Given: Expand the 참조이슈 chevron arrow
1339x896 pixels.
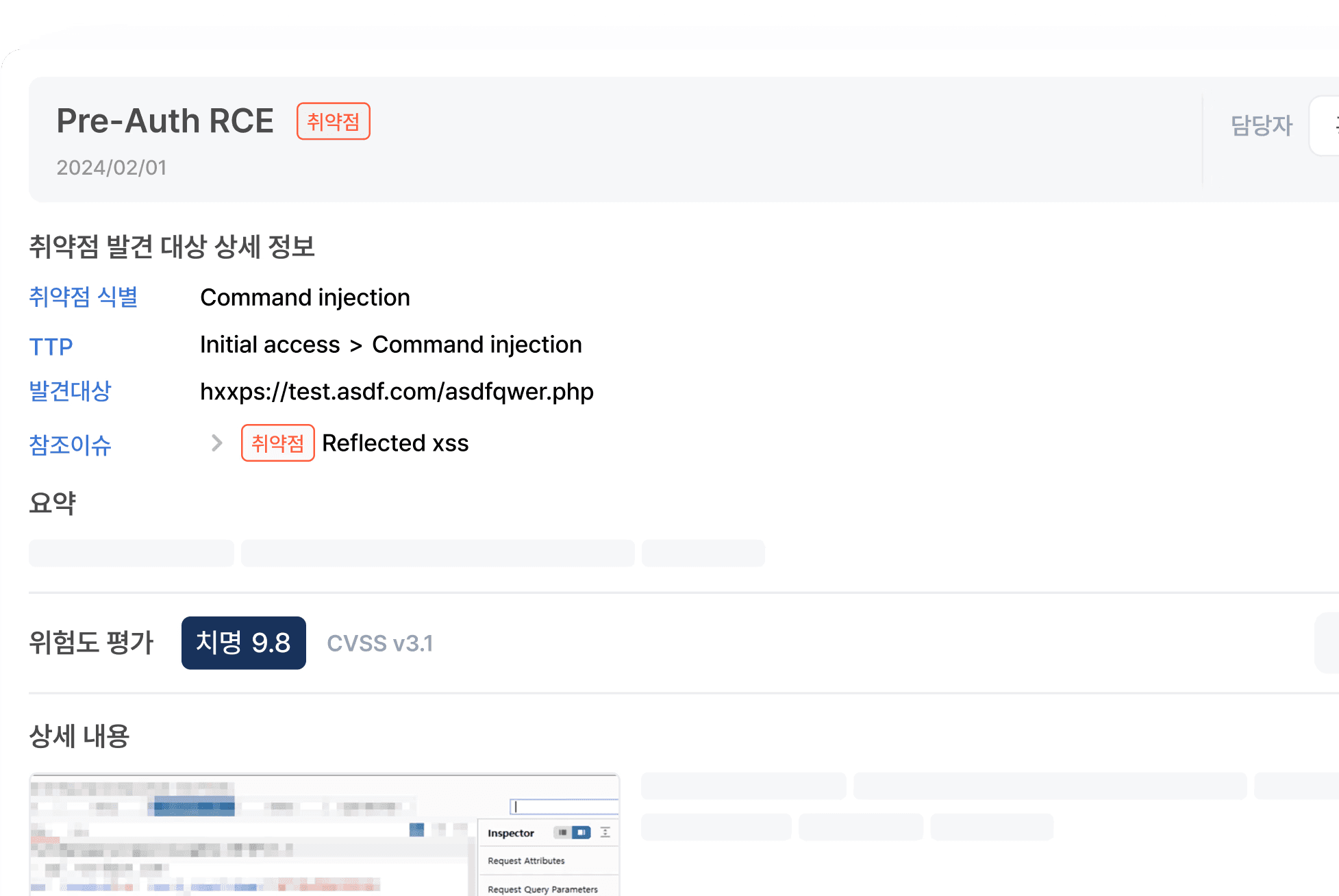Looking at the screenshot, I should tap(216, 443).
